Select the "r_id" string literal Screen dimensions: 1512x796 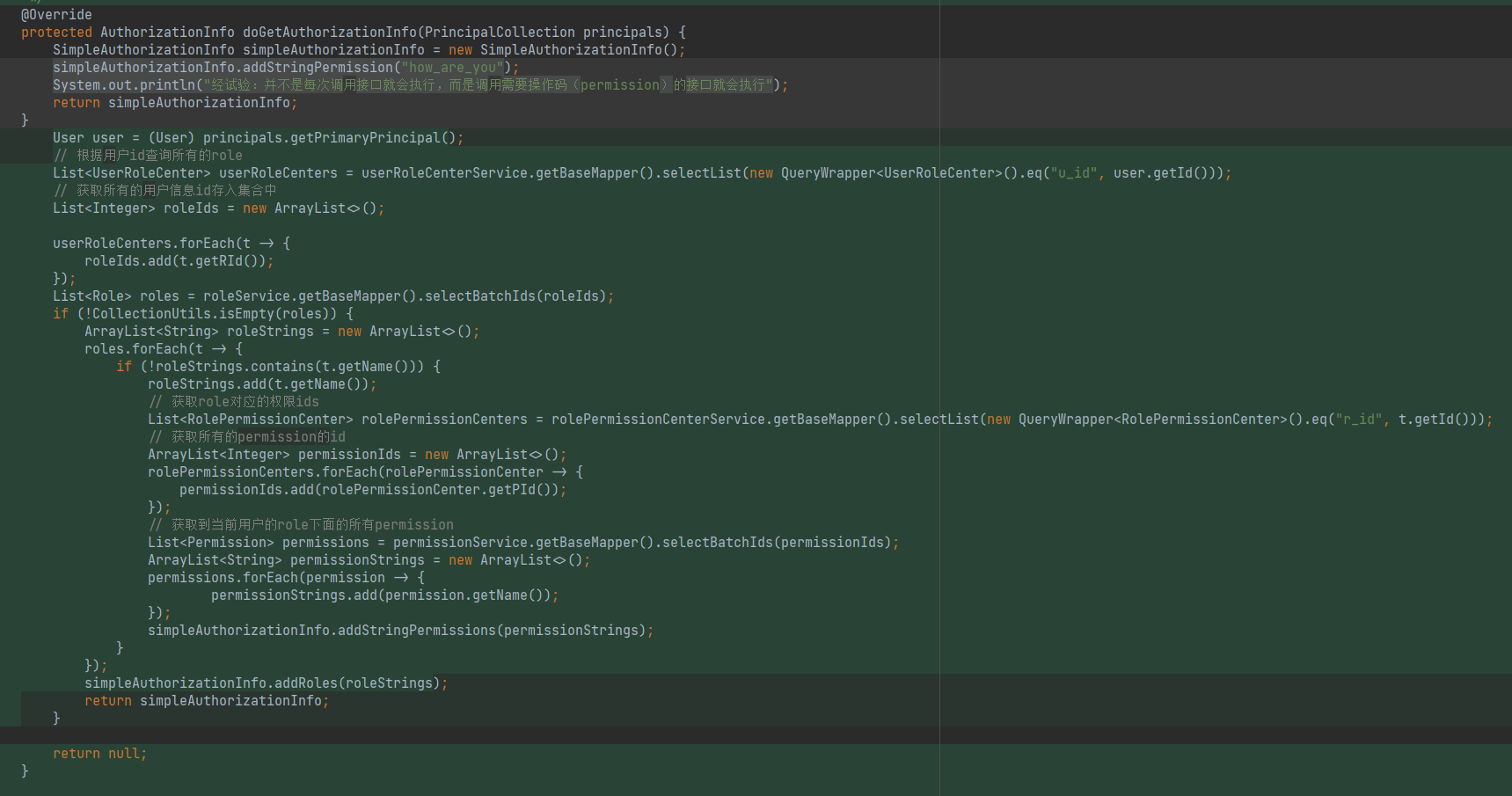[1359, 420]
